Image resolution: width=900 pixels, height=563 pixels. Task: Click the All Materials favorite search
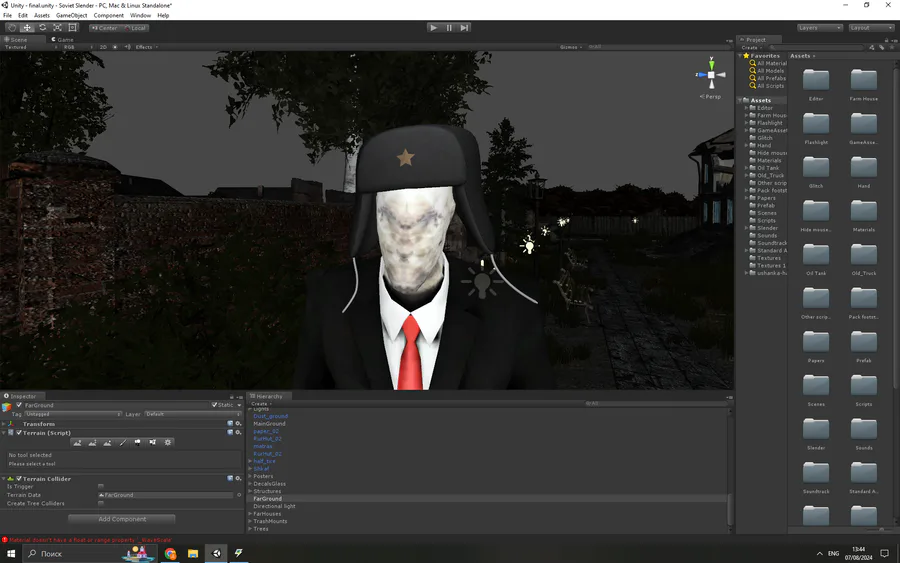[x=771, y=63]
